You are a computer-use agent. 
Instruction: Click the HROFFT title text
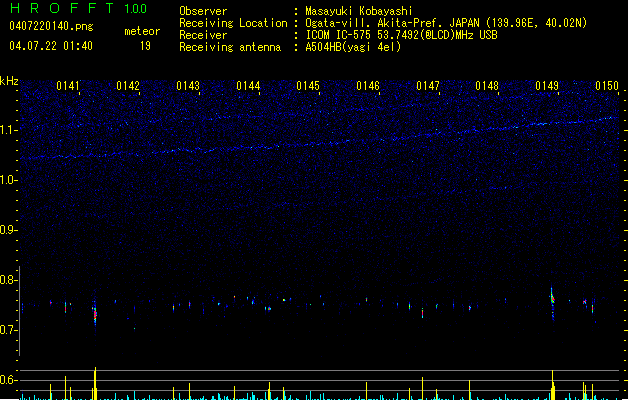[62, 8]
